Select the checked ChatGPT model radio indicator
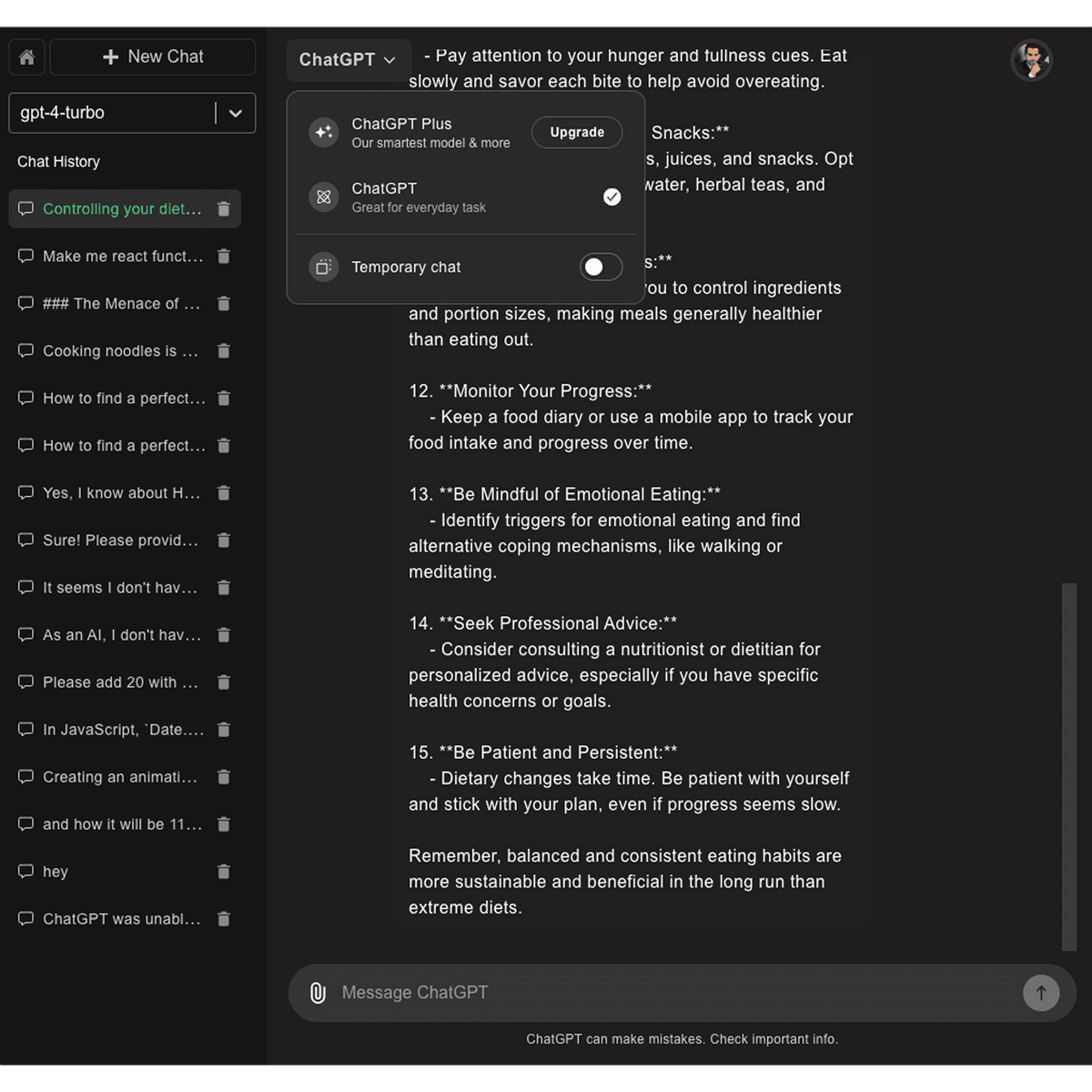1092x1092 pixels. 612,197
